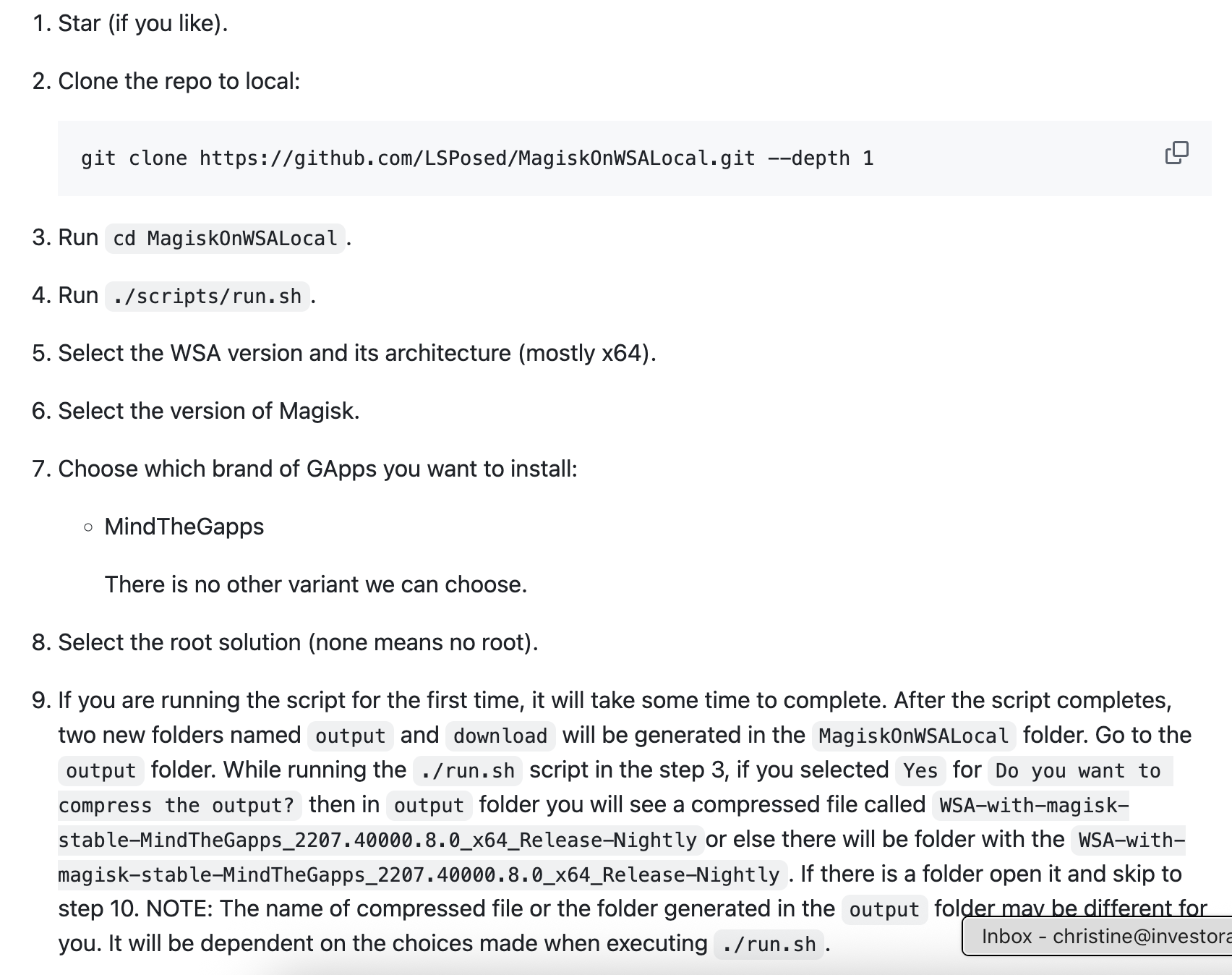Click 'Select the WSA version' step
This screenshot has width=1232, height=975.
(x=356, y=353)
